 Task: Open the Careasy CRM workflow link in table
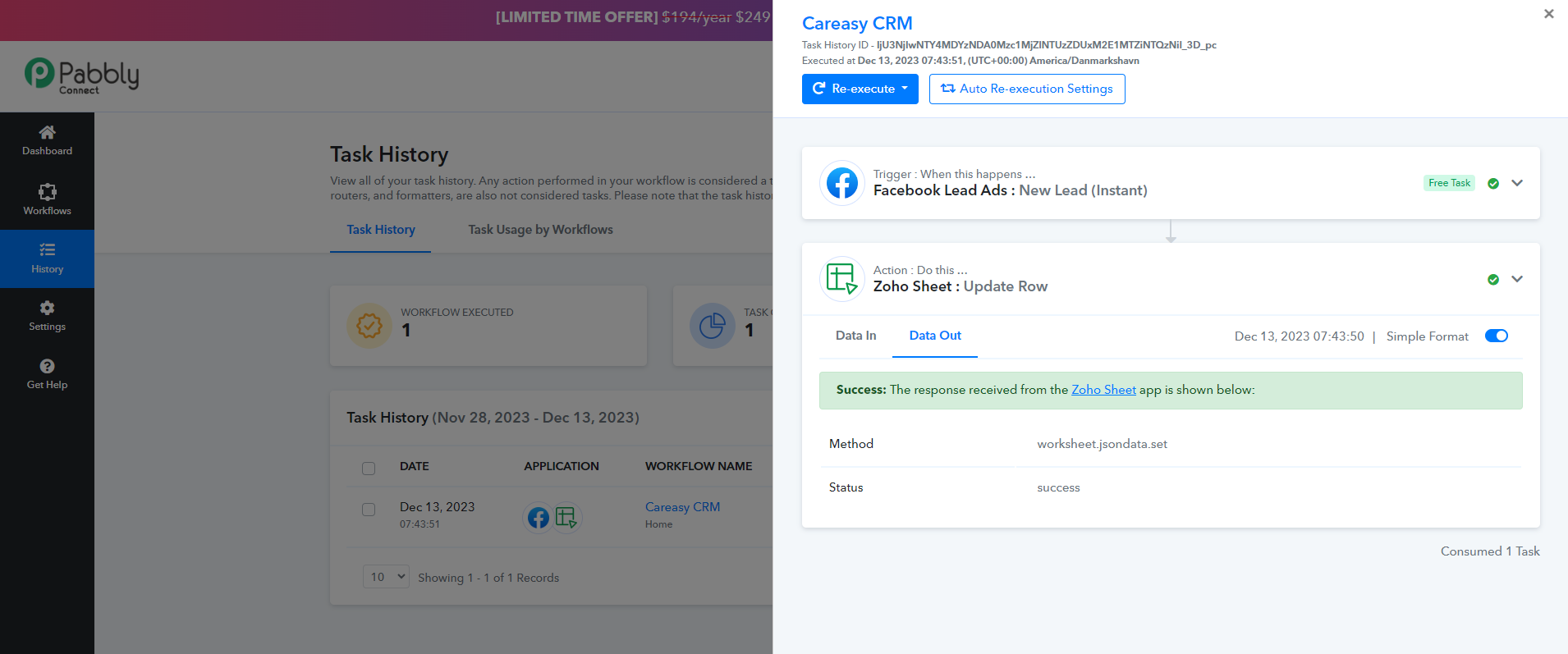point(682,507)
